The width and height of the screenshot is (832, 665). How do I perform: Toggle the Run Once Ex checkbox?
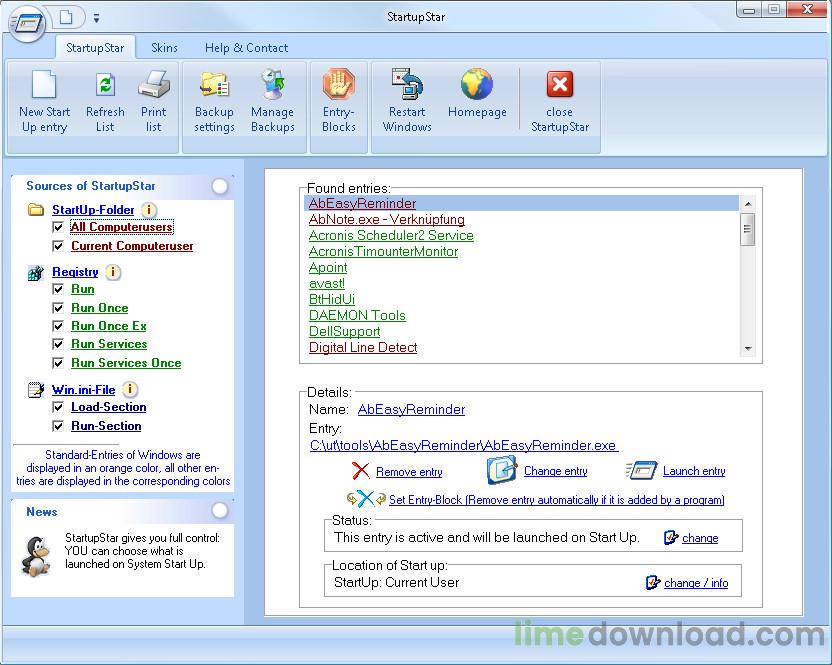pos(58,326)
